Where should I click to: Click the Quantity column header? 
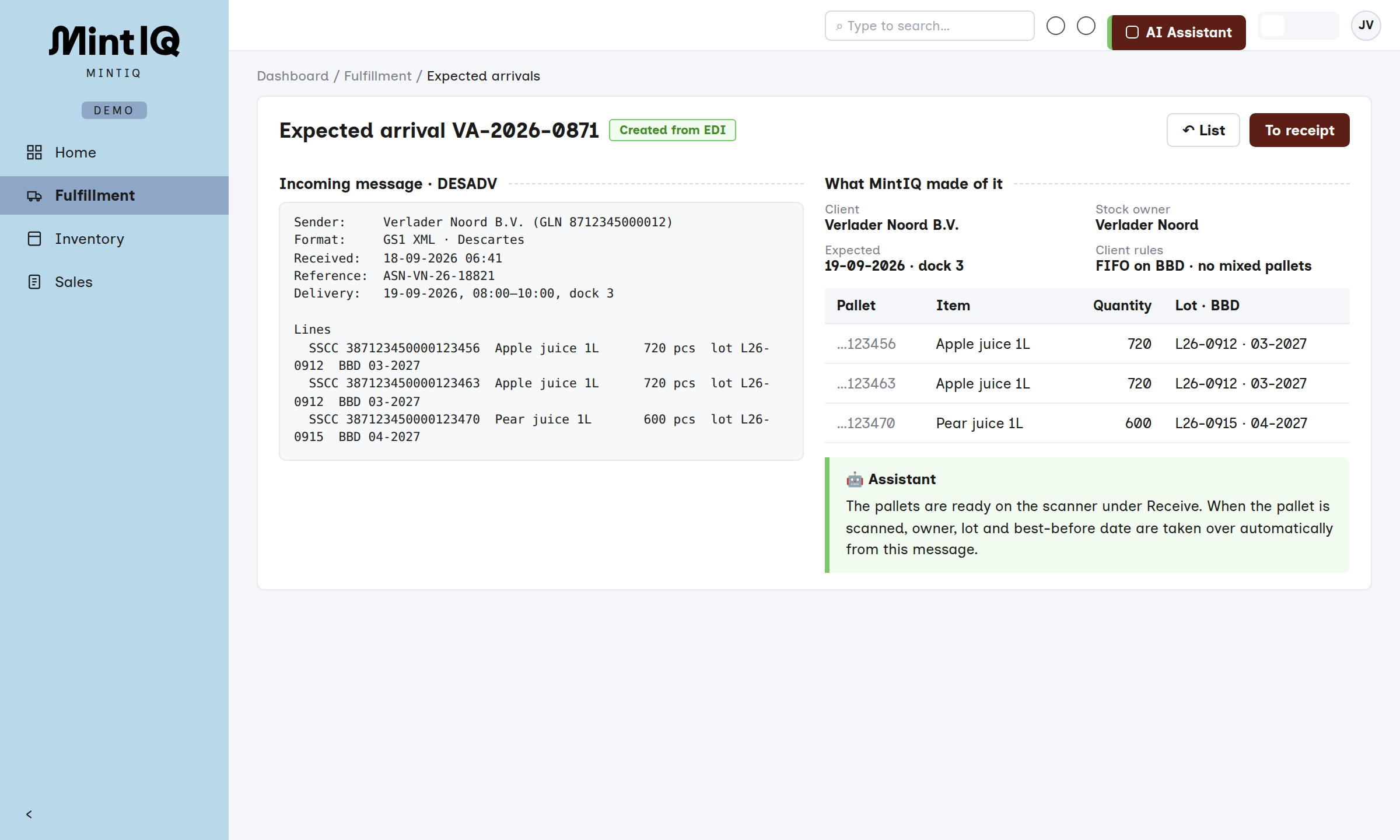(x=1122, y=305)
